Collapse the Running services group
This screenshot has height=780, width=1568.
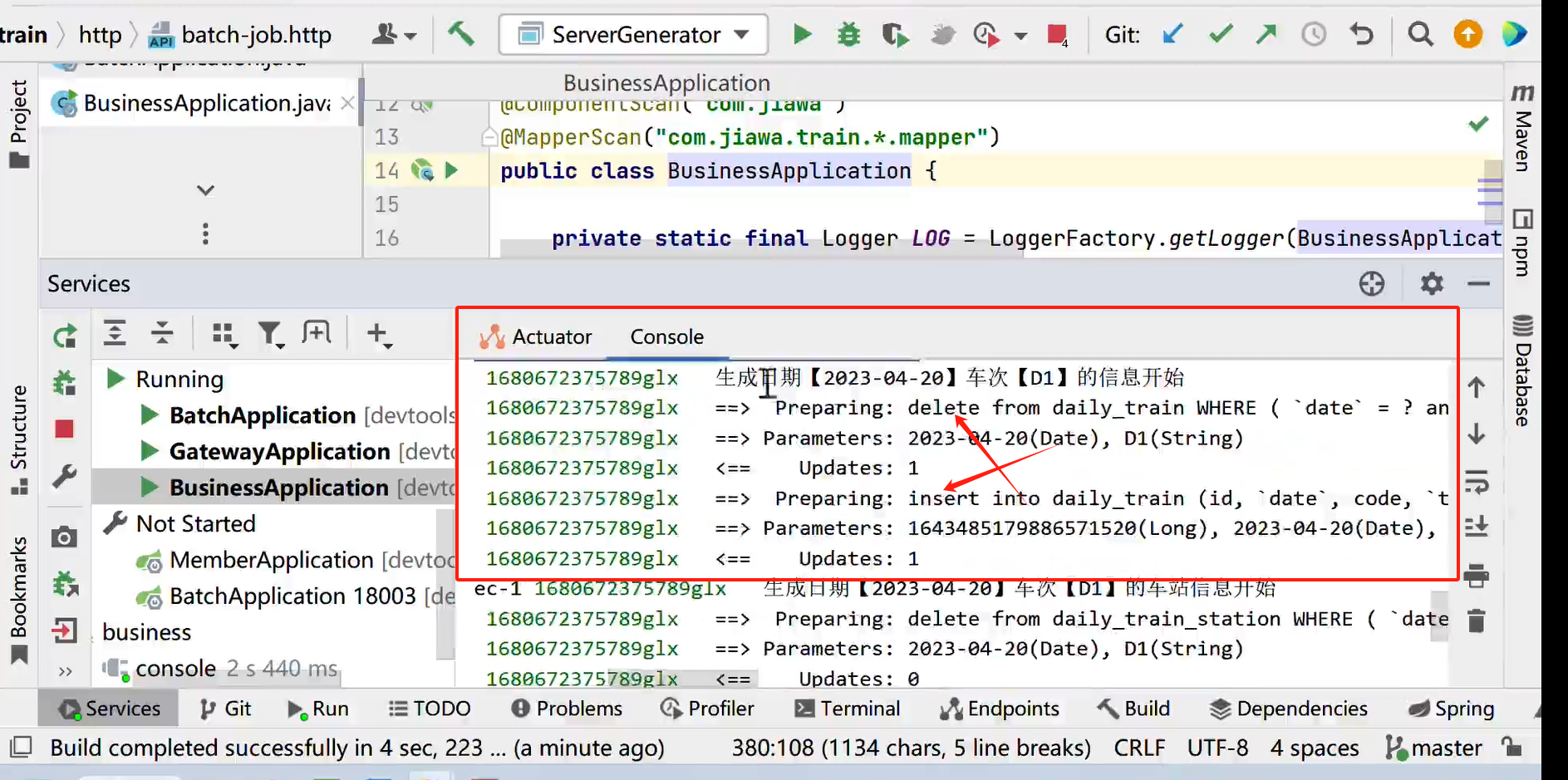point(116,380)
